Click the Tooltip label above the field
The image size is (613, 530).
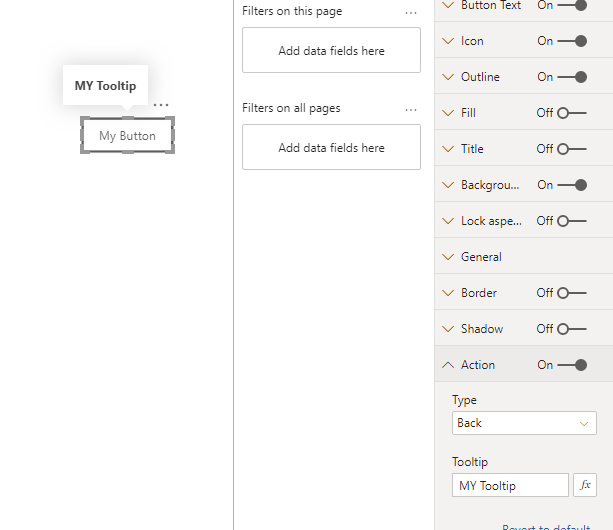tap(470, 462)
